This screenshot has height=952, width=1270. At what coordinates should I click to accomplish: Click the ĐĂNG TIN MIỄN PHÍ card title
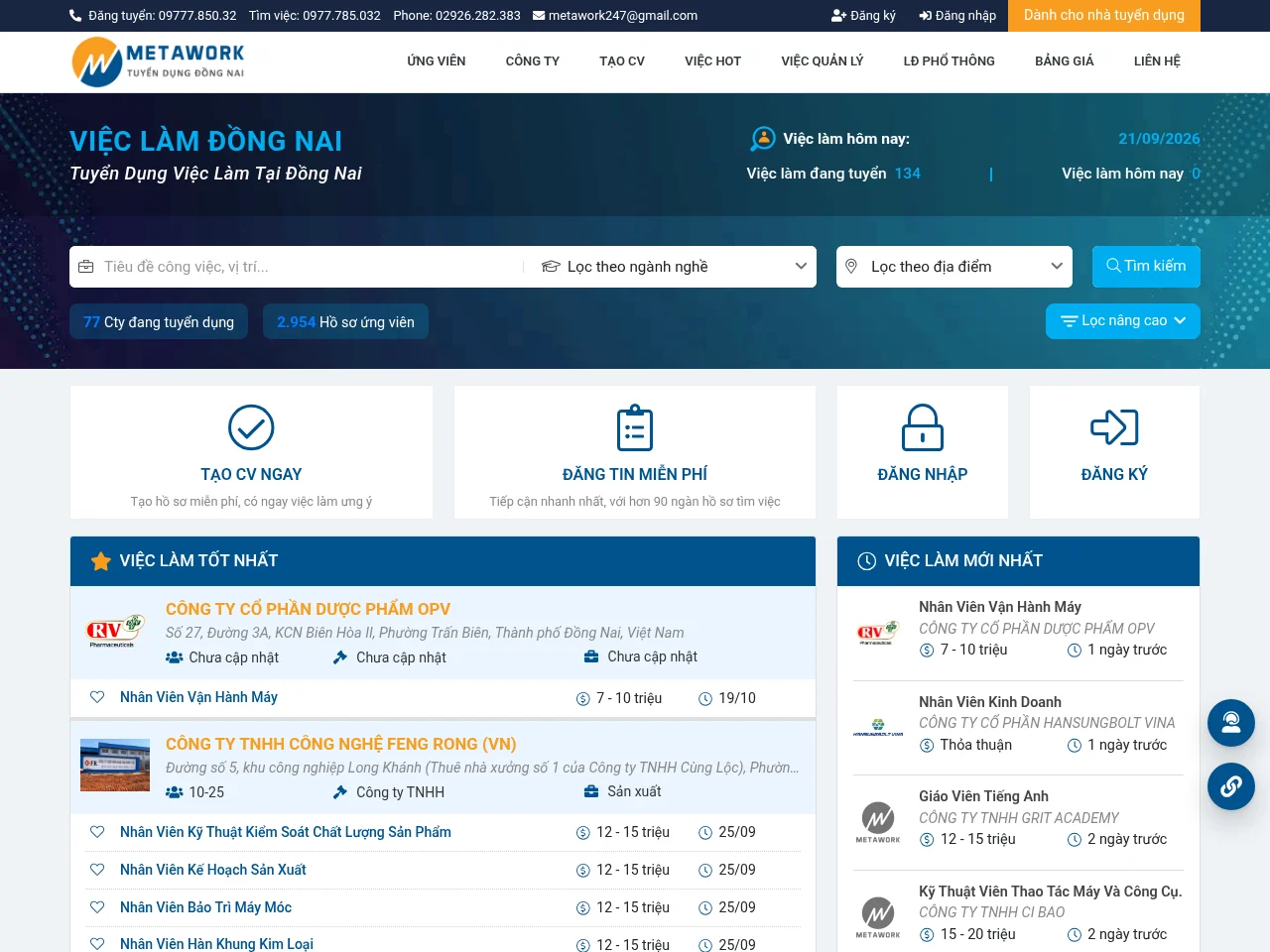(635, 474)
